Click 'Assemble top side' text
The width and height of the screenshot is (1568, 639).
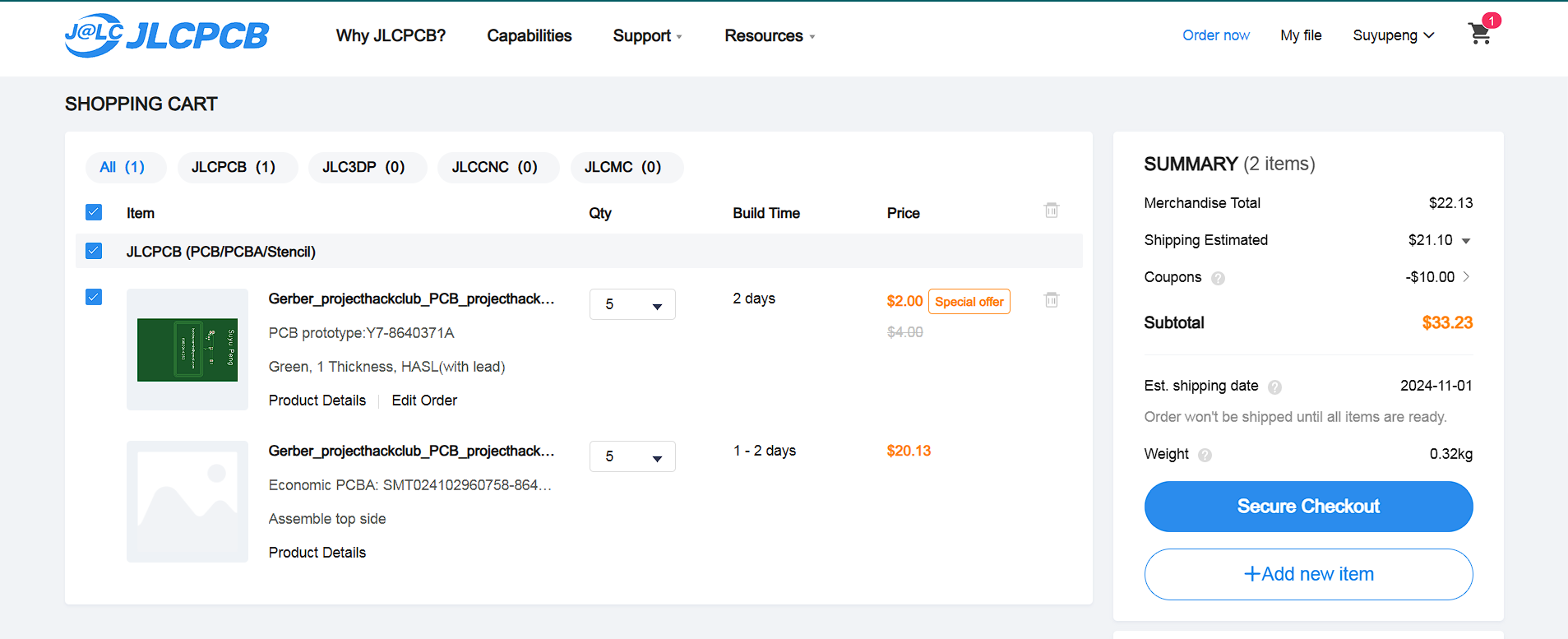point(327,519)
